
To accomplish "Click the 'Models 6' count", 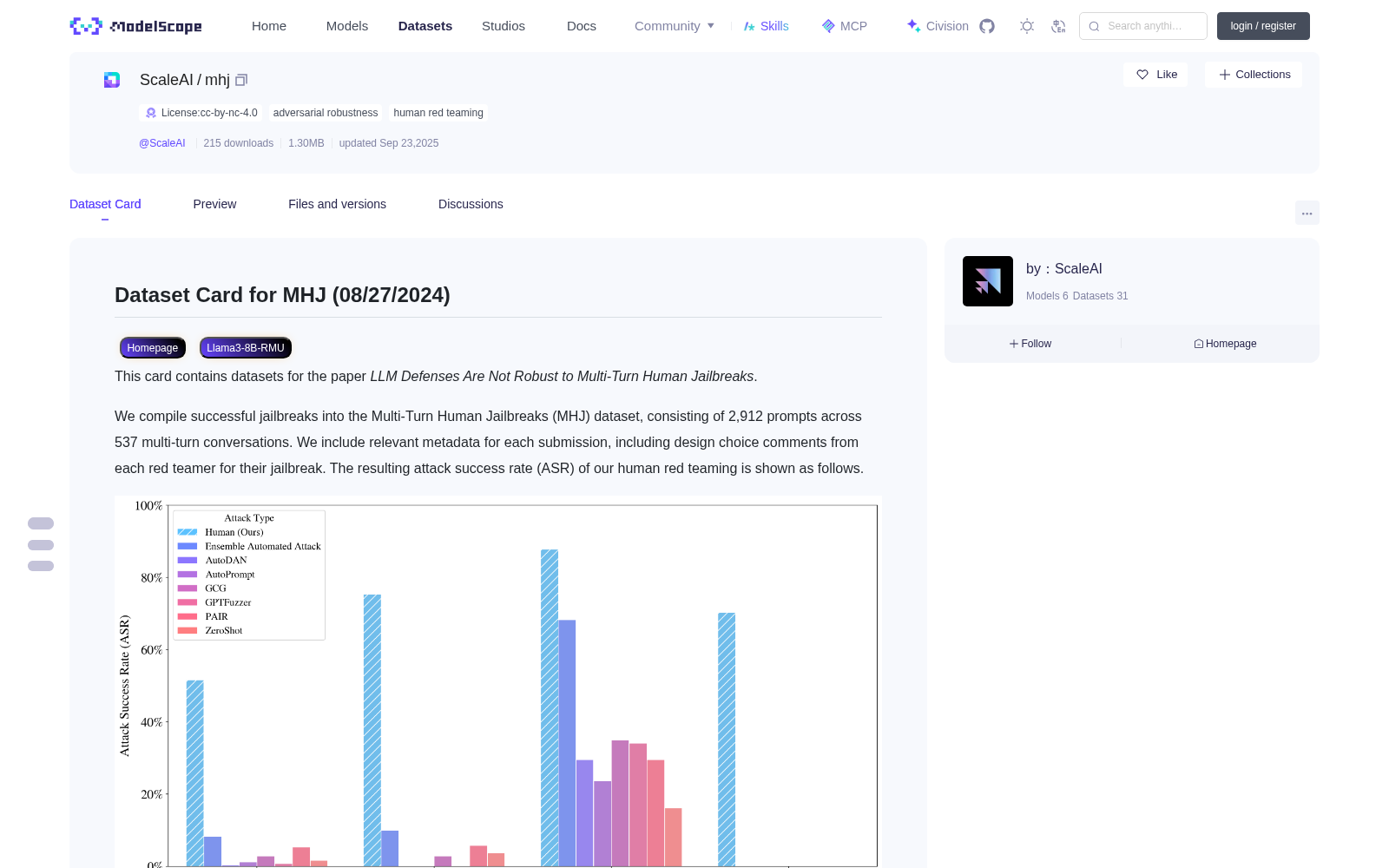I will click(1047, 296).
